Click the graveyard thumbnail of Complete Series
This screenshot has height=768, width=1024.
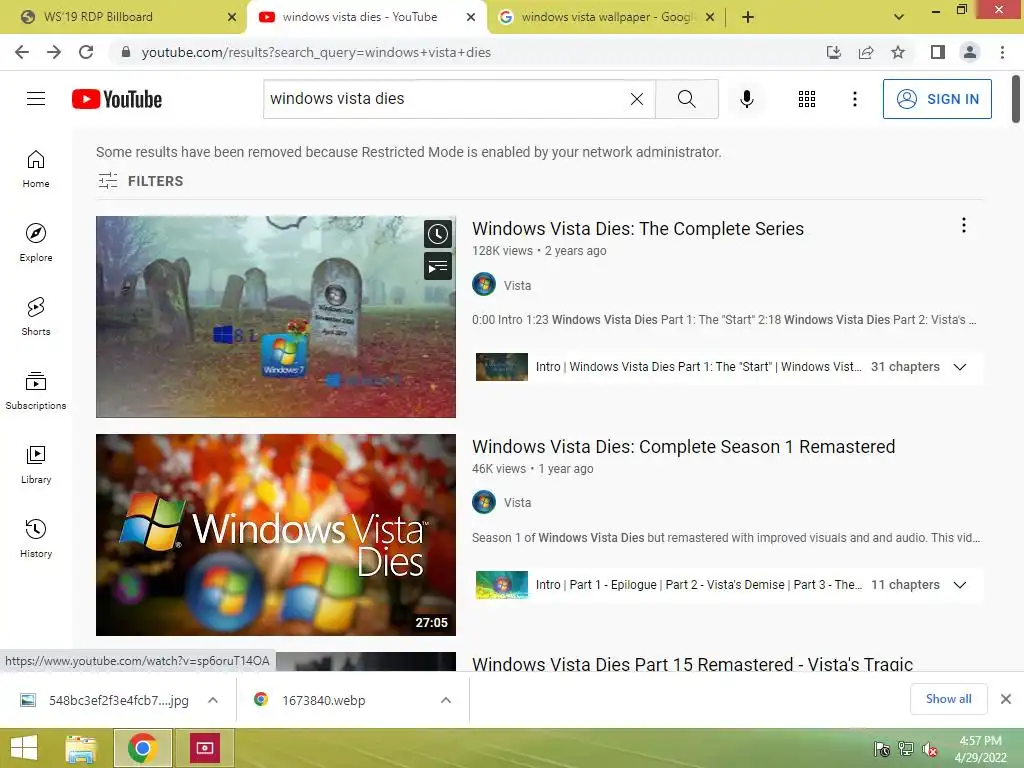click(276, 317)
